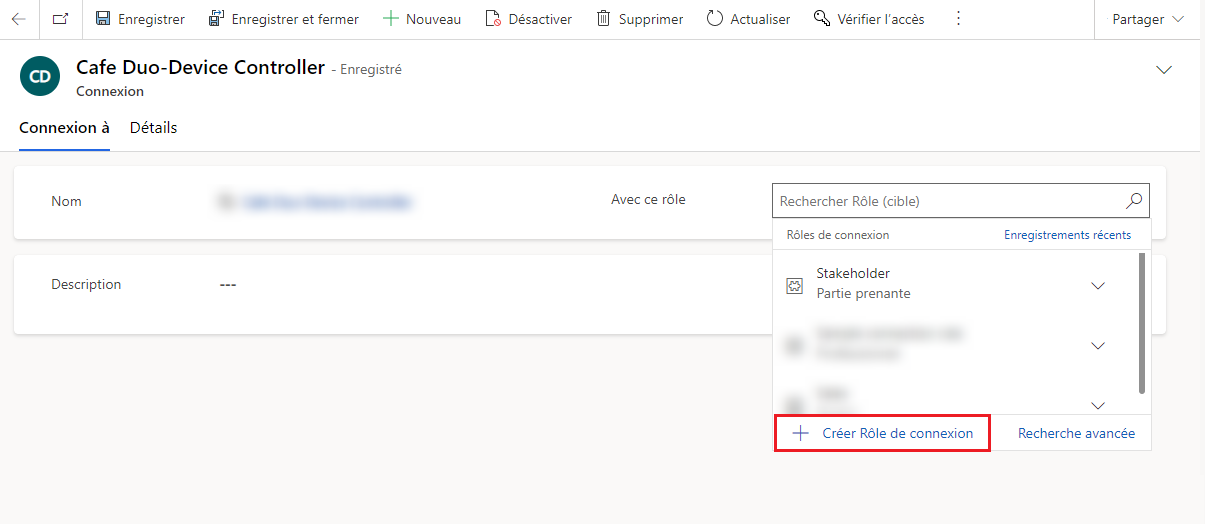
Task: Open the Partager dropdown
Action: pos(1148,19)
